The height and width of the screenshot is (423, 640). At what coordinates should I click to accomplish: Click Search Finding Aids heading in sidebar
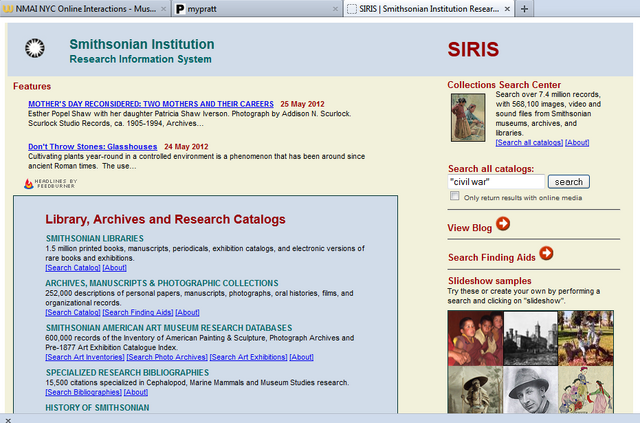pos(491,257)
